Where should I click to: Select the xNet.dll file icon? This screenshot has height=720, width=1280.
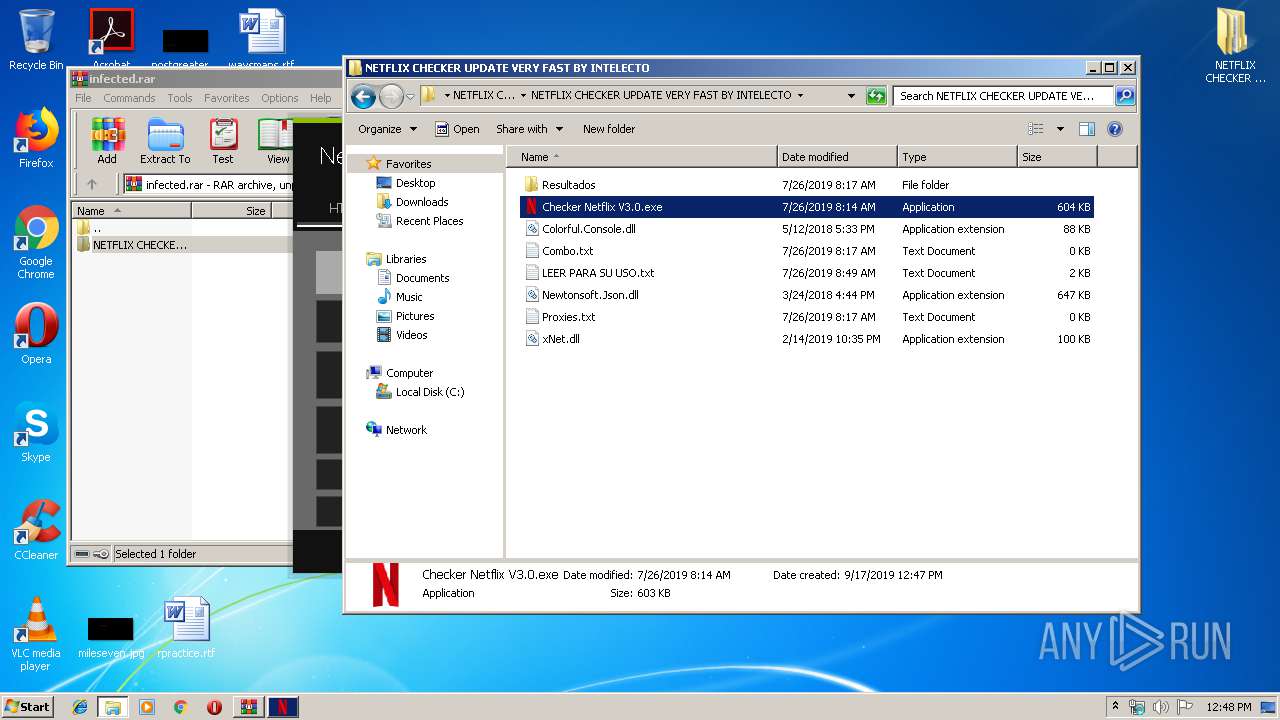pyautogui.click(x=532, y=339)
